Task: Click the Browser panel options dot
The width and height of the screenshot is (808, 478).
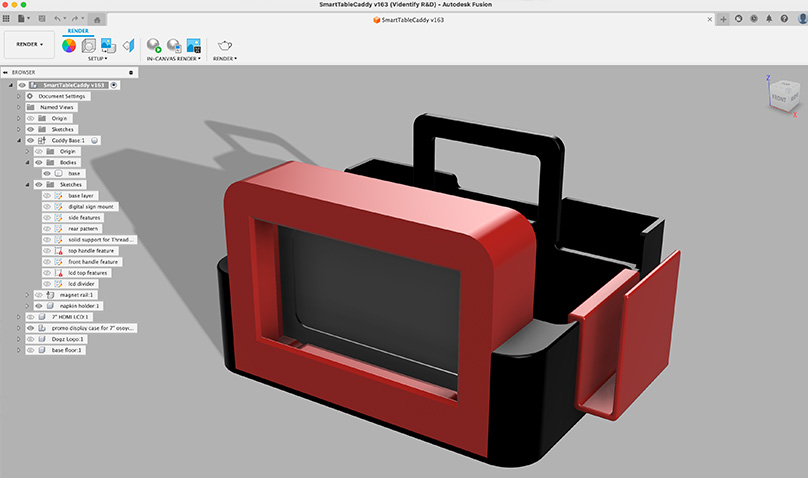Action: (131, 73)
